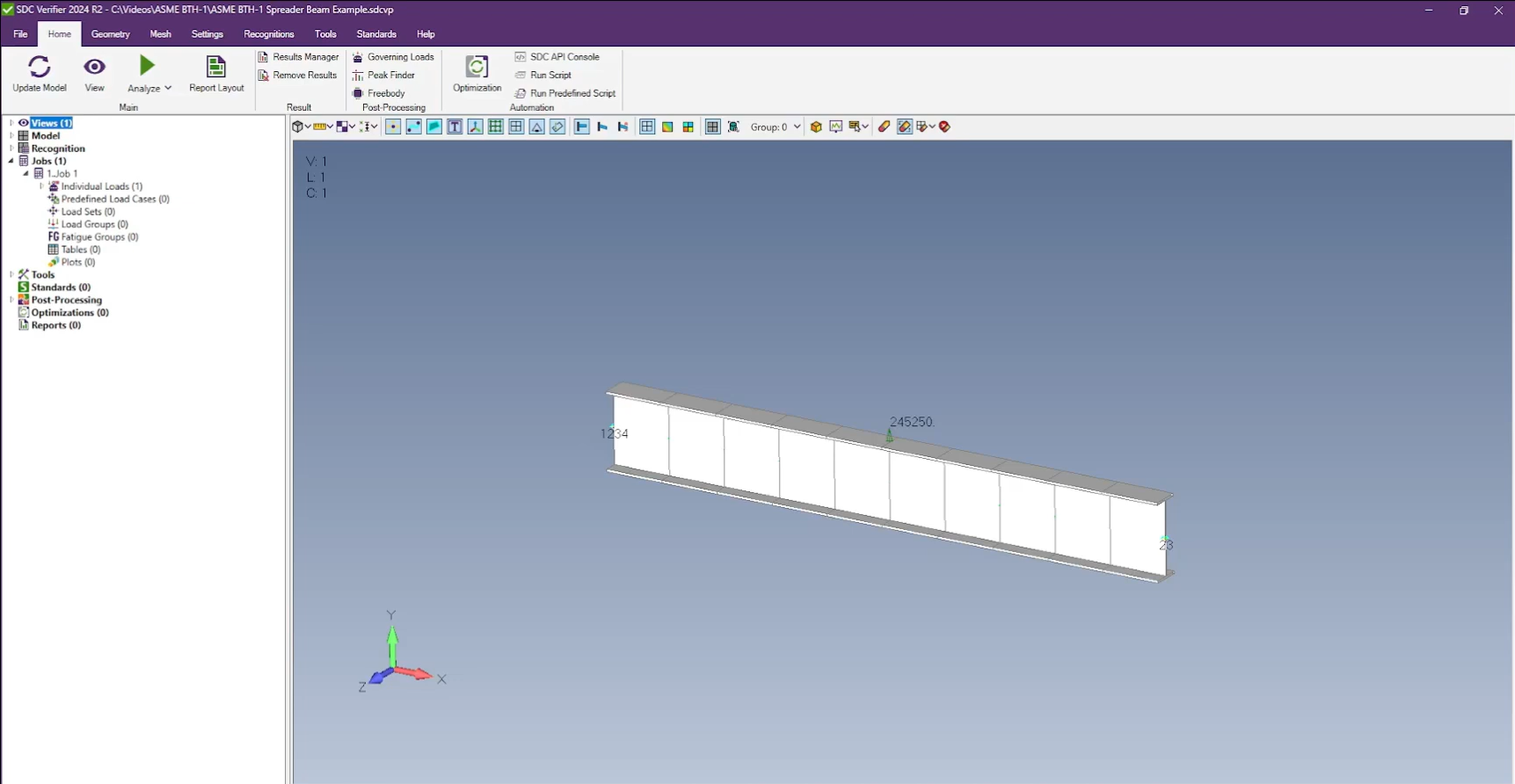Screen dimensions: 1515x784
Task: Toggle the second small blue flag icon
Action: 602,127
